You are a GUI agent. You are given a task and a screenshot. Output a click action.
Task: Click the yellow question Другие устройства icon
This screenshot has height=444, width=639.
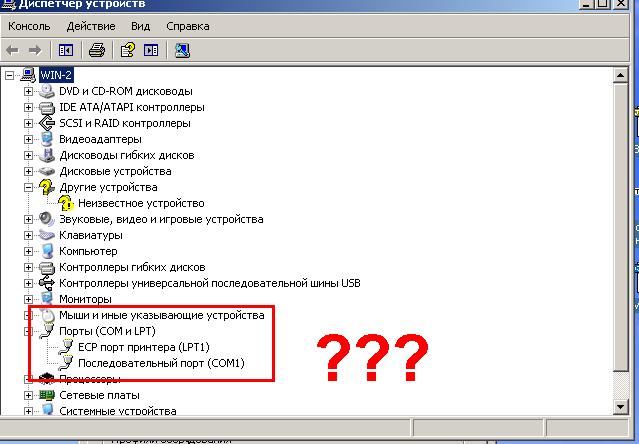[x=46, y=187]
